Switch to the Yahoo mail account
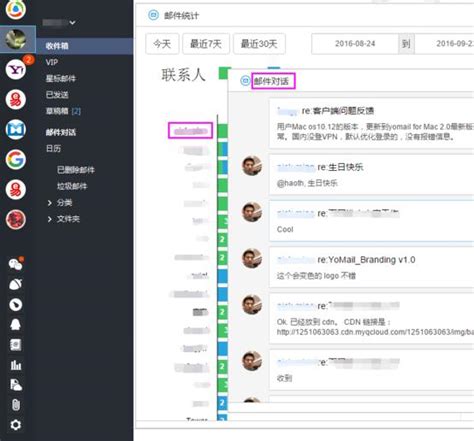The height and width of the screenshot is (441, 474). [x=16, y=69]
